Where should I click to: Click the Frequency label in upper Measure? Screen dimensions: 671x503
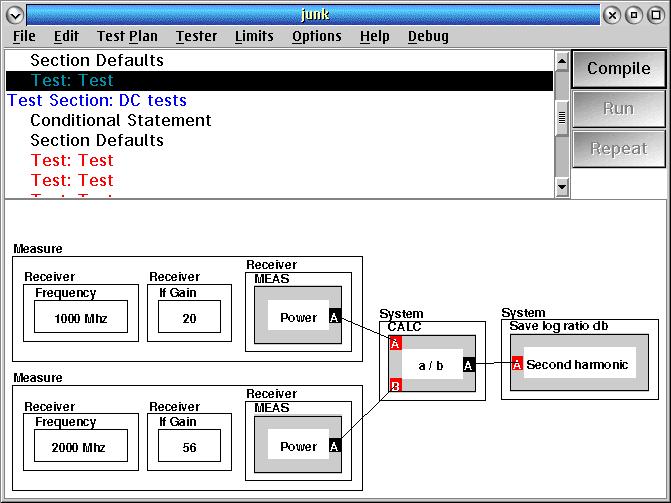pos(65,293)
